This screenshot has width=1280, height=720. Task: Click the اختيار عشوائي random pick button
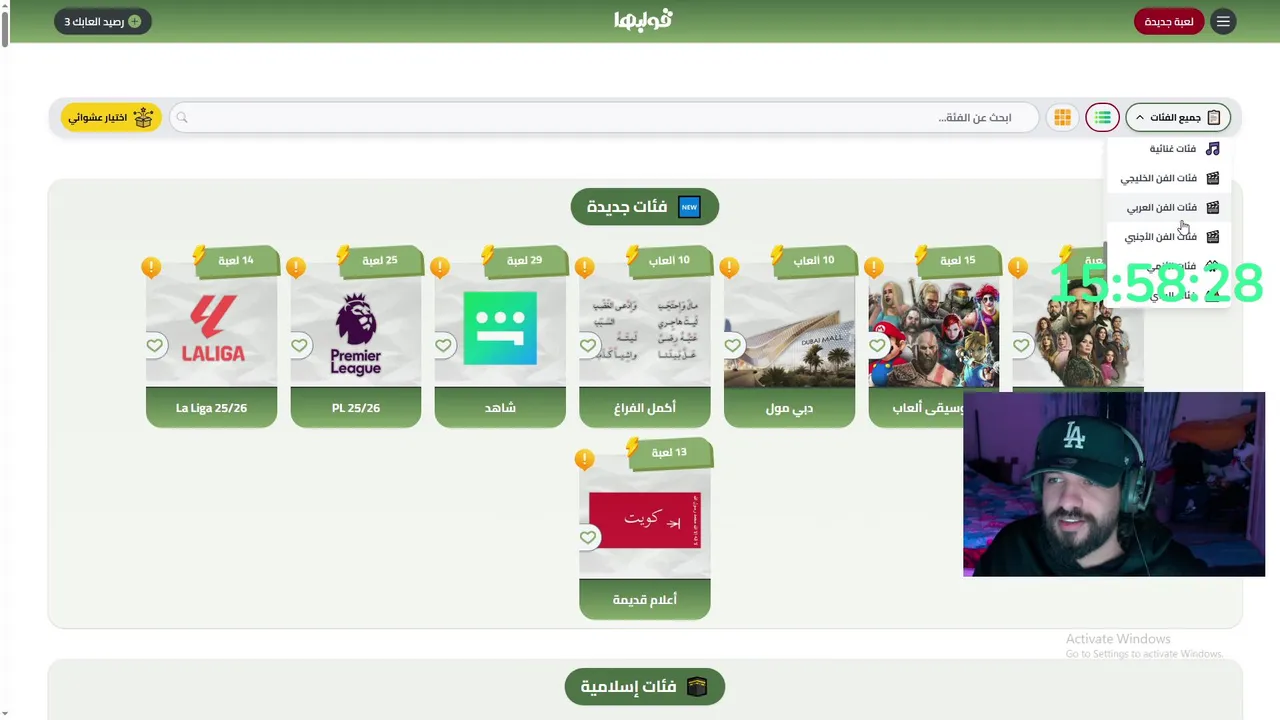(111, 117)
